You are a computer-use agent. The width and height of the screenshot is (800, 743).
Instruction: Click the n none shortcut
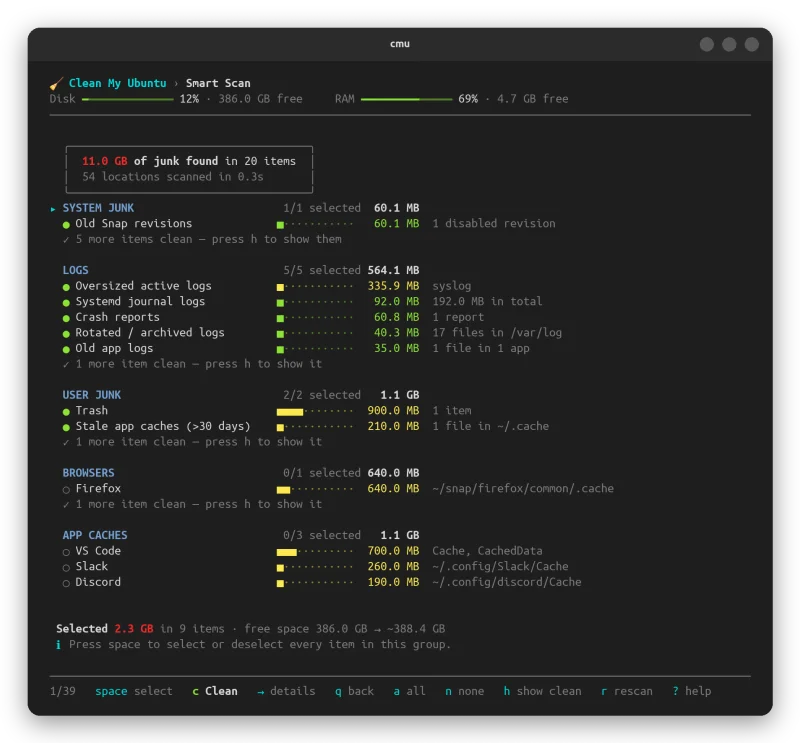click(x=464, y=691)
